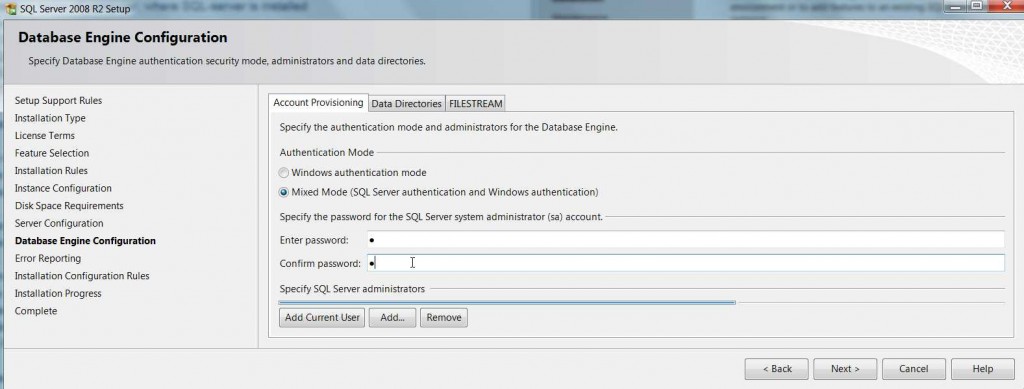Proceed with the Next button

(x=845, y=369)
